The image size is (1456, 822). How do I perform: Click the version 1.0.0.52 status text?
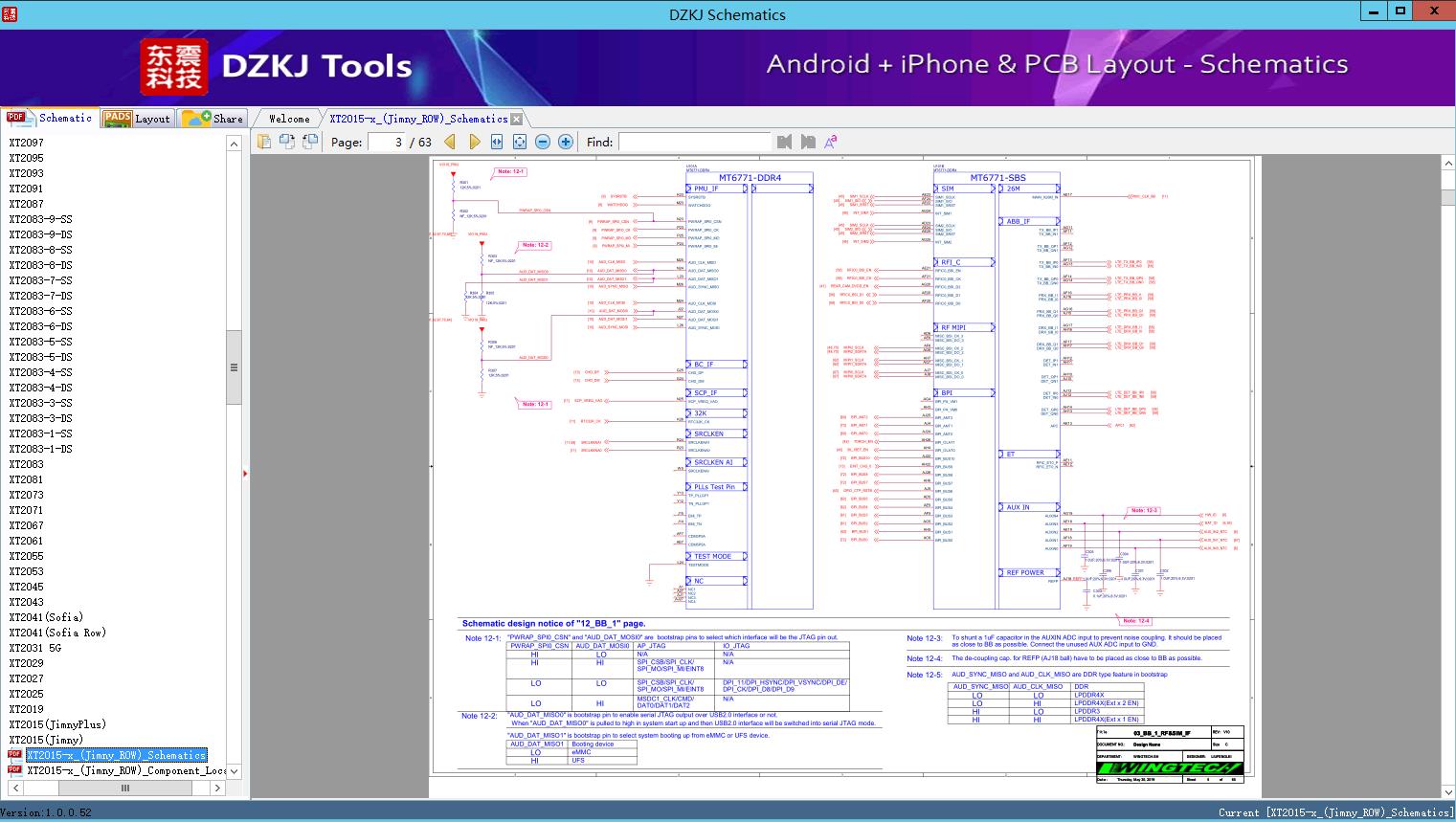tap(48, 812)
